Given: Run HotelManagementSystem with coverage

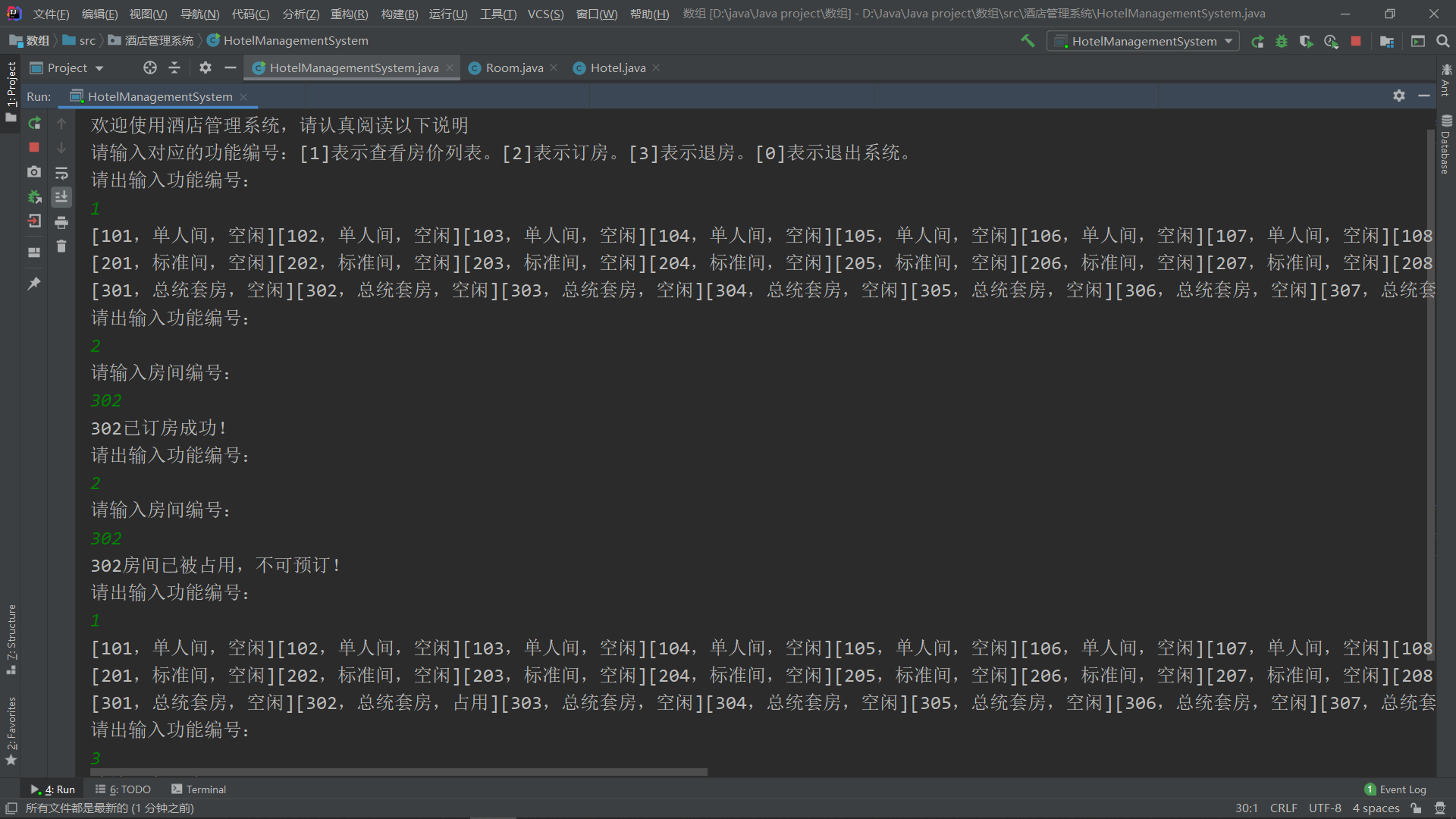Looking at the screenshot, I should (1306, 41).
